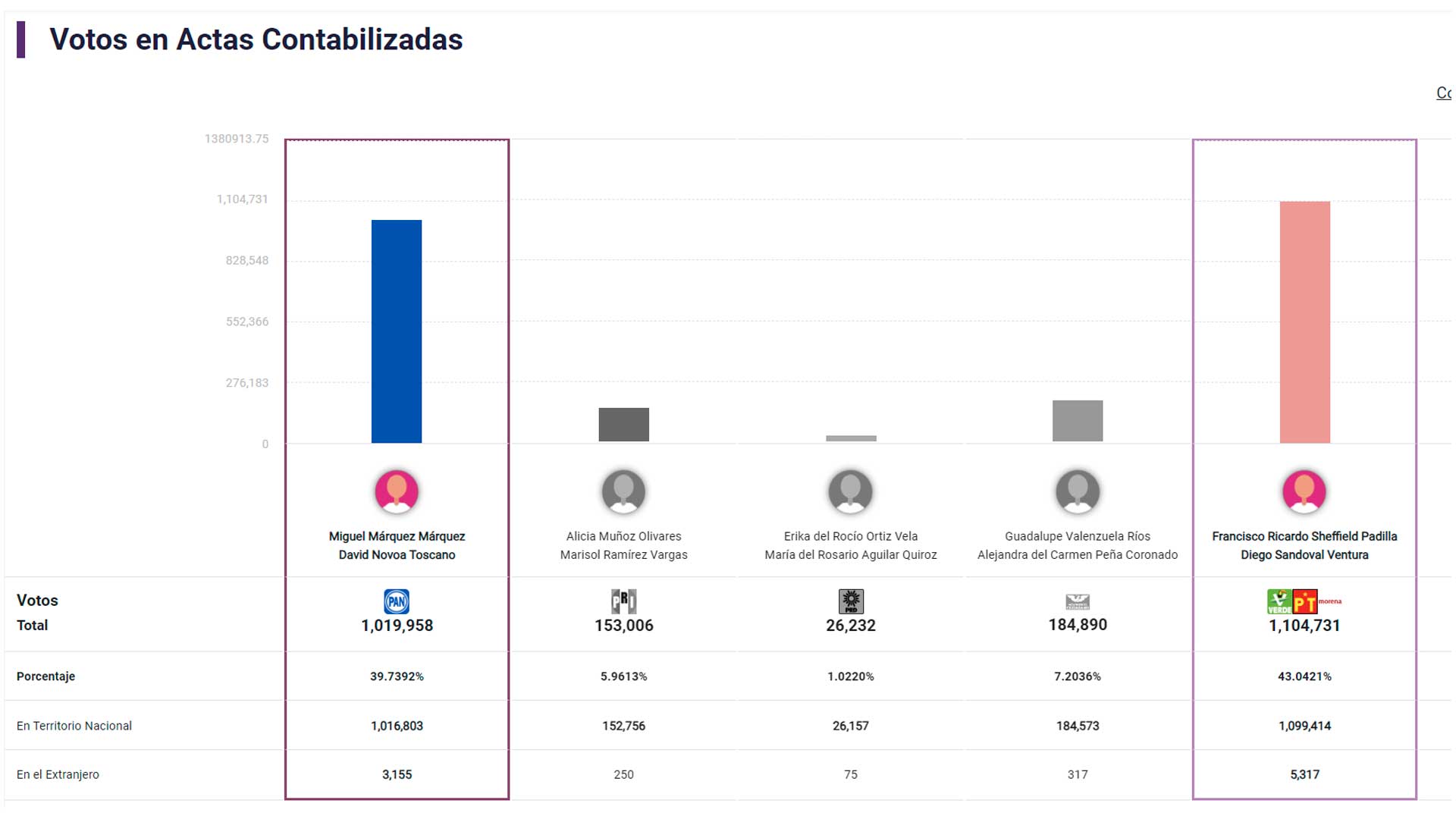Click the gray Movimiento Ciudadano vote bar
The image size is (1456, 819).
tap(1078, 421)
